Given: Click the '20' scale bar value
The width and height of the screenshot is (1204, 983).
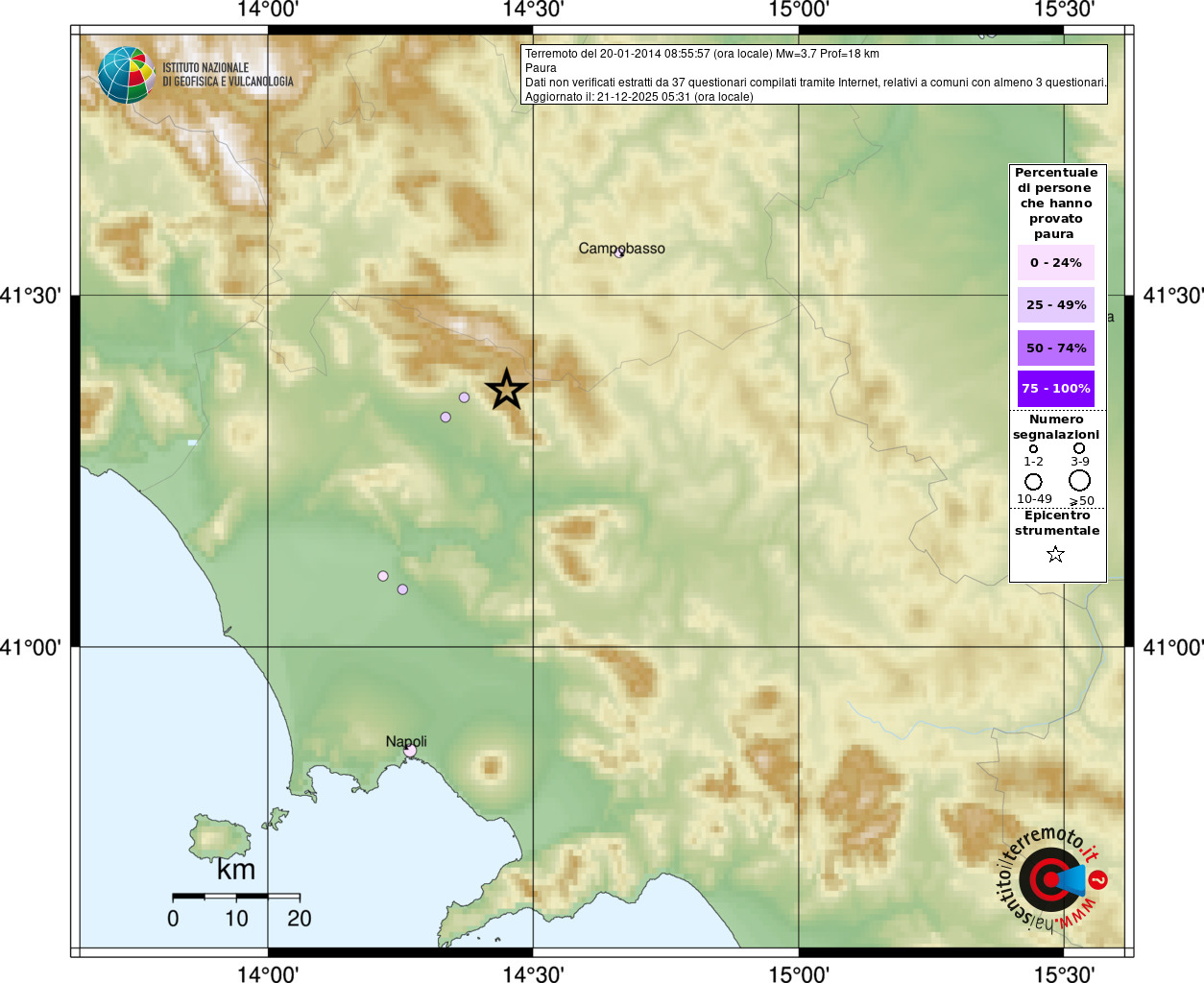Looking at the screenshot, I should tap(300, 919).
